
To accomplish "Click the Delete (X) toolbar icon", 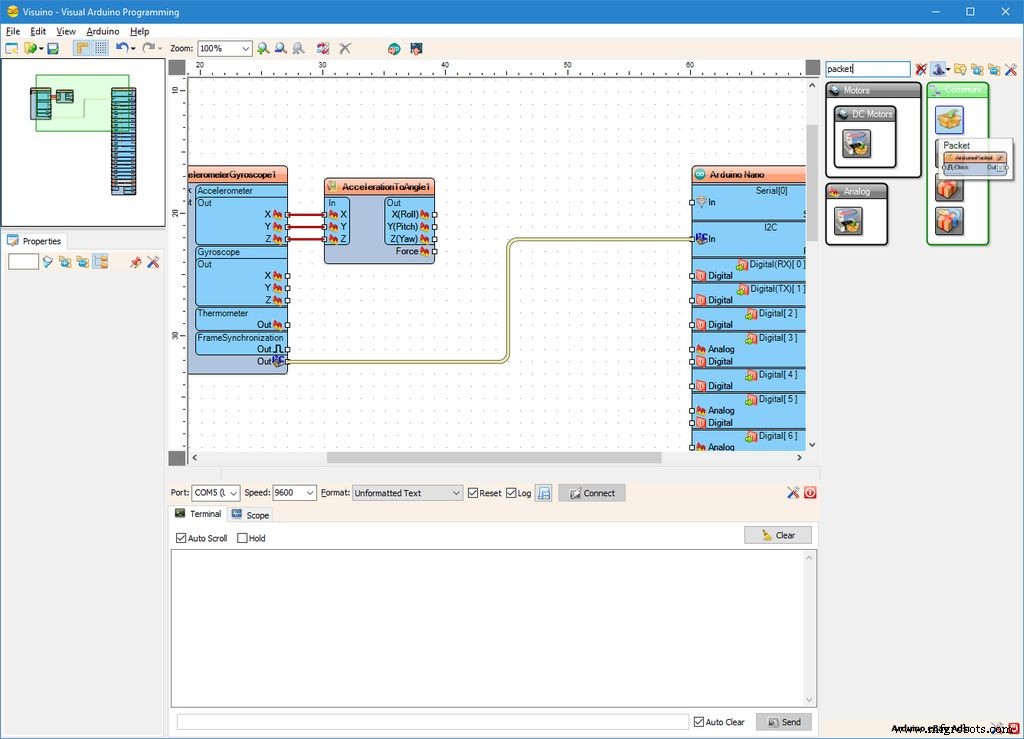I will [345, 48].
